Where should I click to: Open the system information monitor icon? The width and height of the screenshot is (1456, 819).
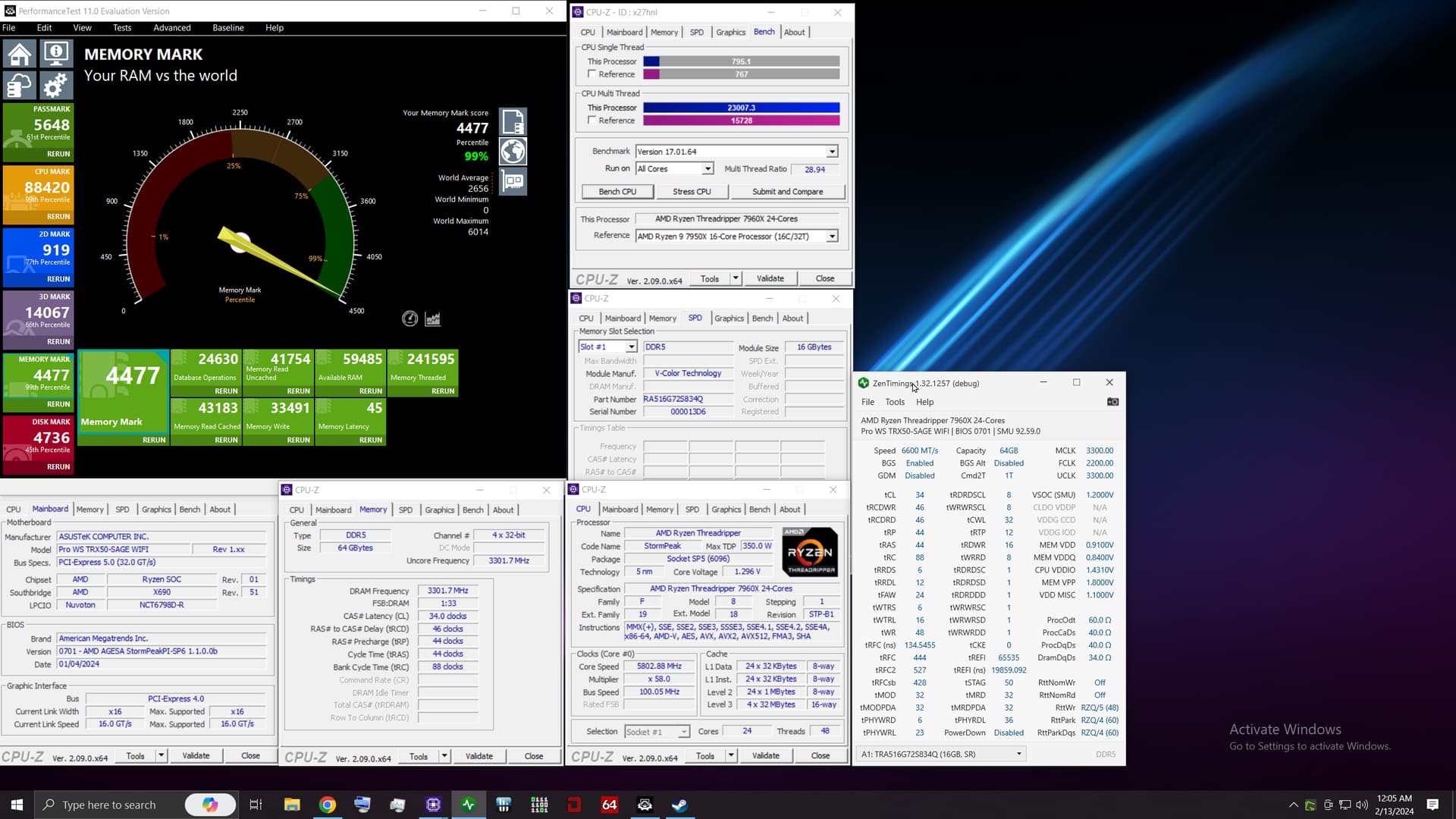point(56,55)
